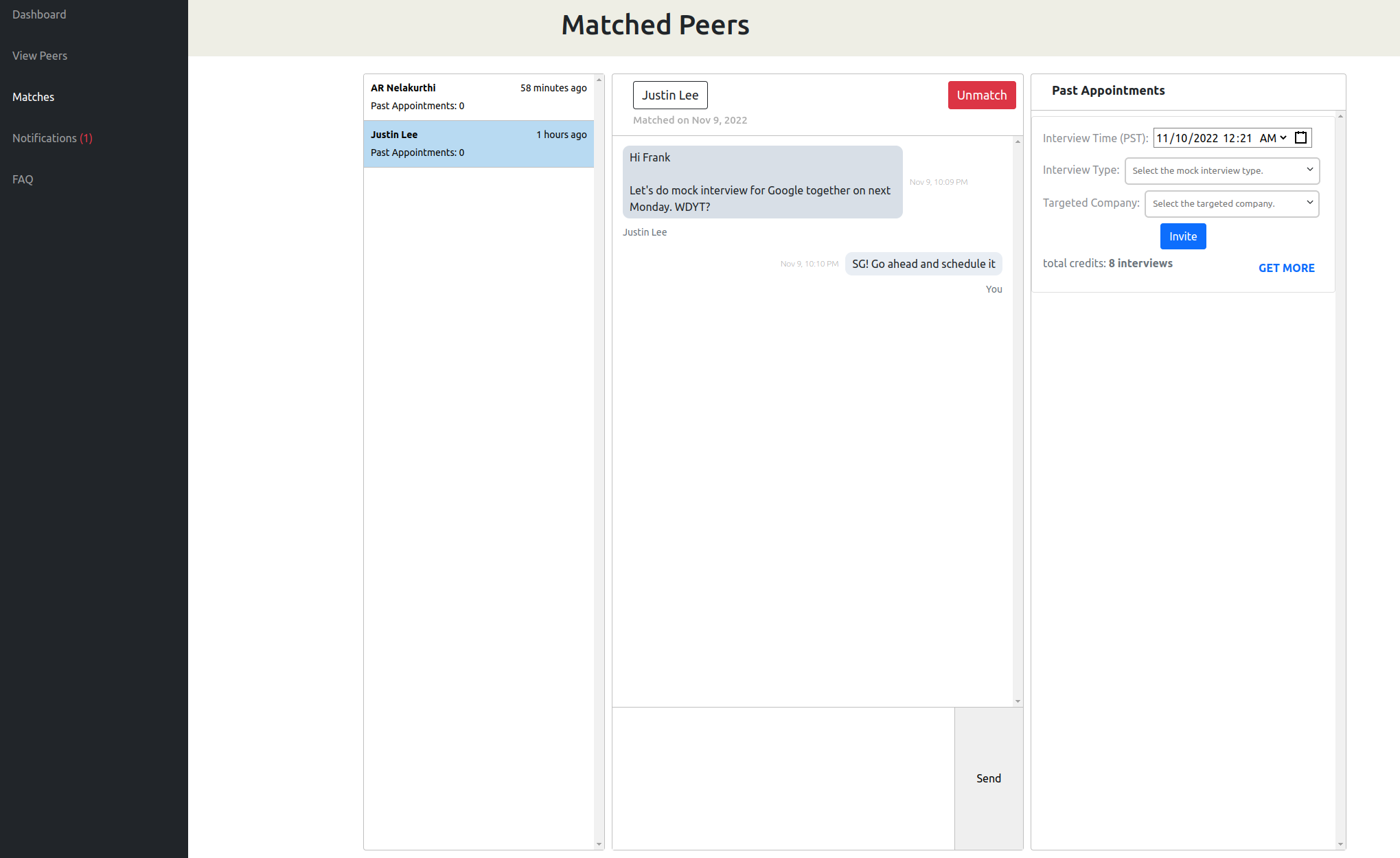
Task: Click the Matches sidebar item
Action: pos(33,97)
